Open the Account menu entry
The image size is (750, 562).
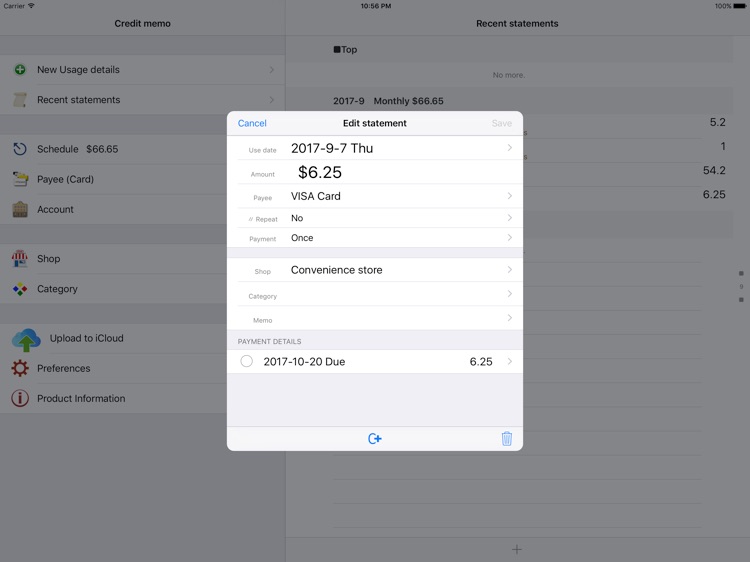113,209
